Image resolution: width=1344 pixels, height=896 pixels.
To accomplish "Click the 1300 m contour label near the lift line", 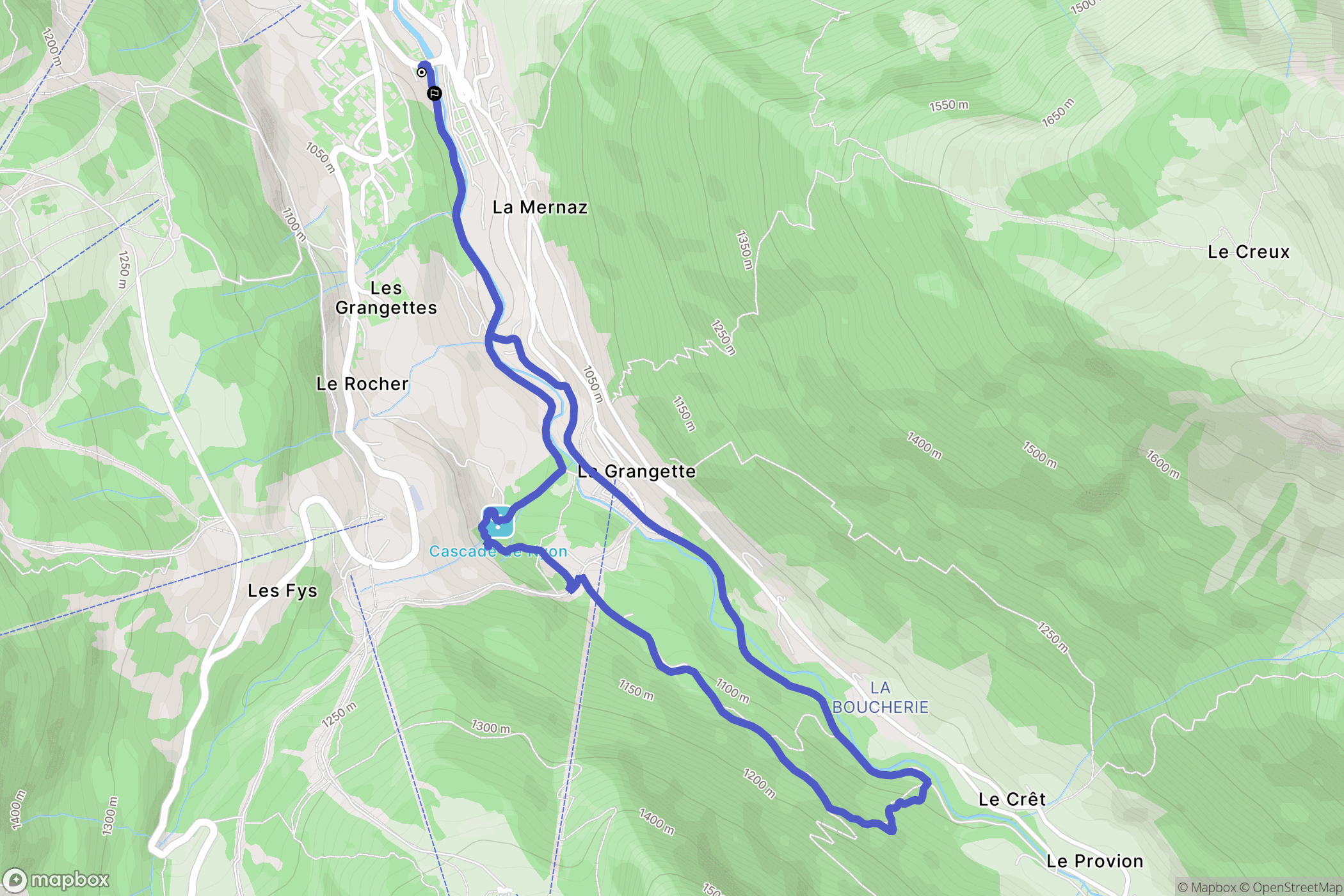I will coord(491,727).
